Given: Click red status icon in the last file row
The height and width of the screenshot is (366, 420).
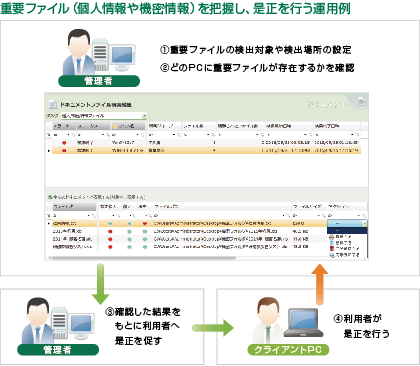Looking at the screenshot, I should point(110,247).
